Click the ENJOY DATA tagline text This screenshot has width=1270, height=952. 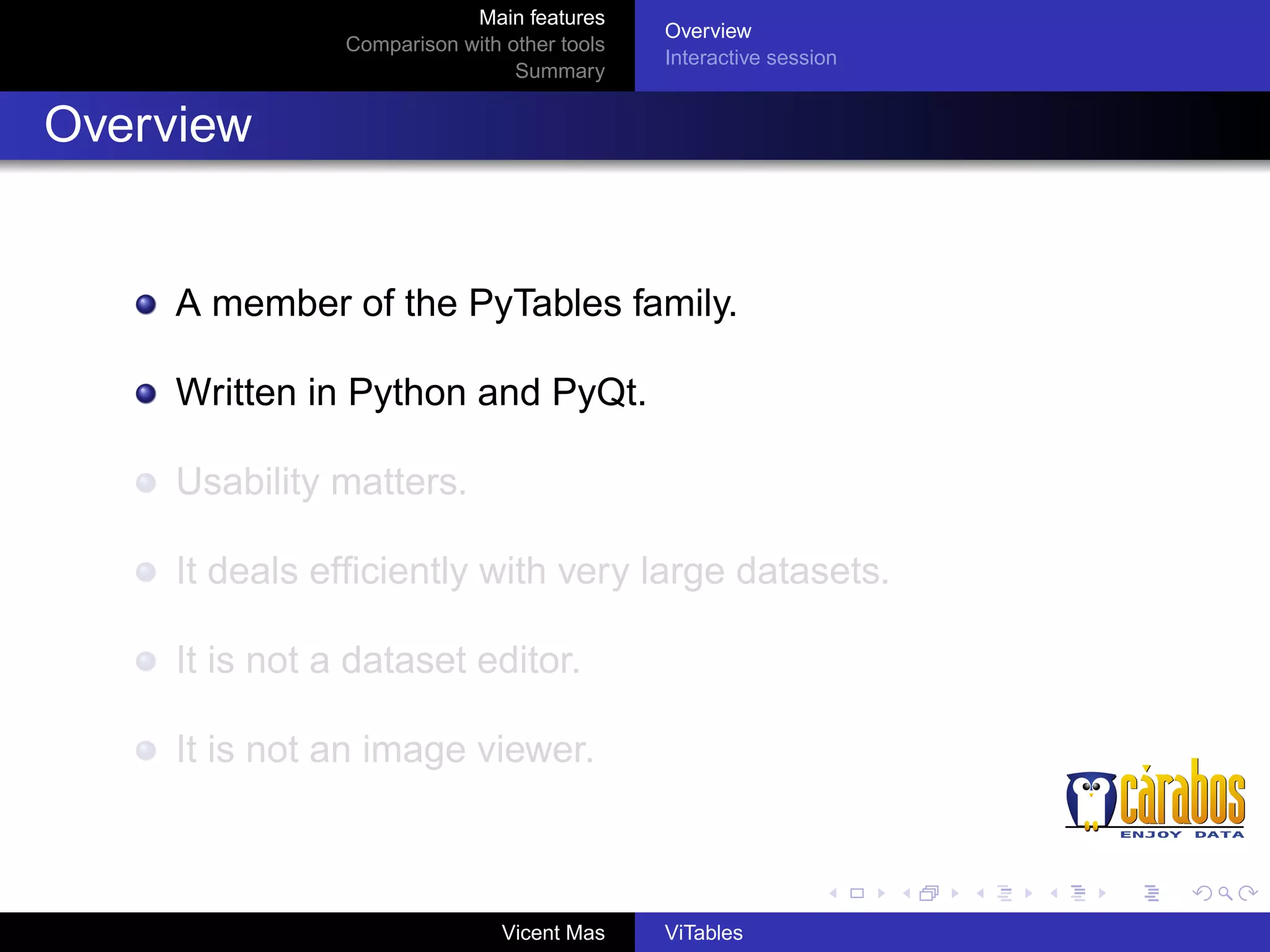(1182, 834)
